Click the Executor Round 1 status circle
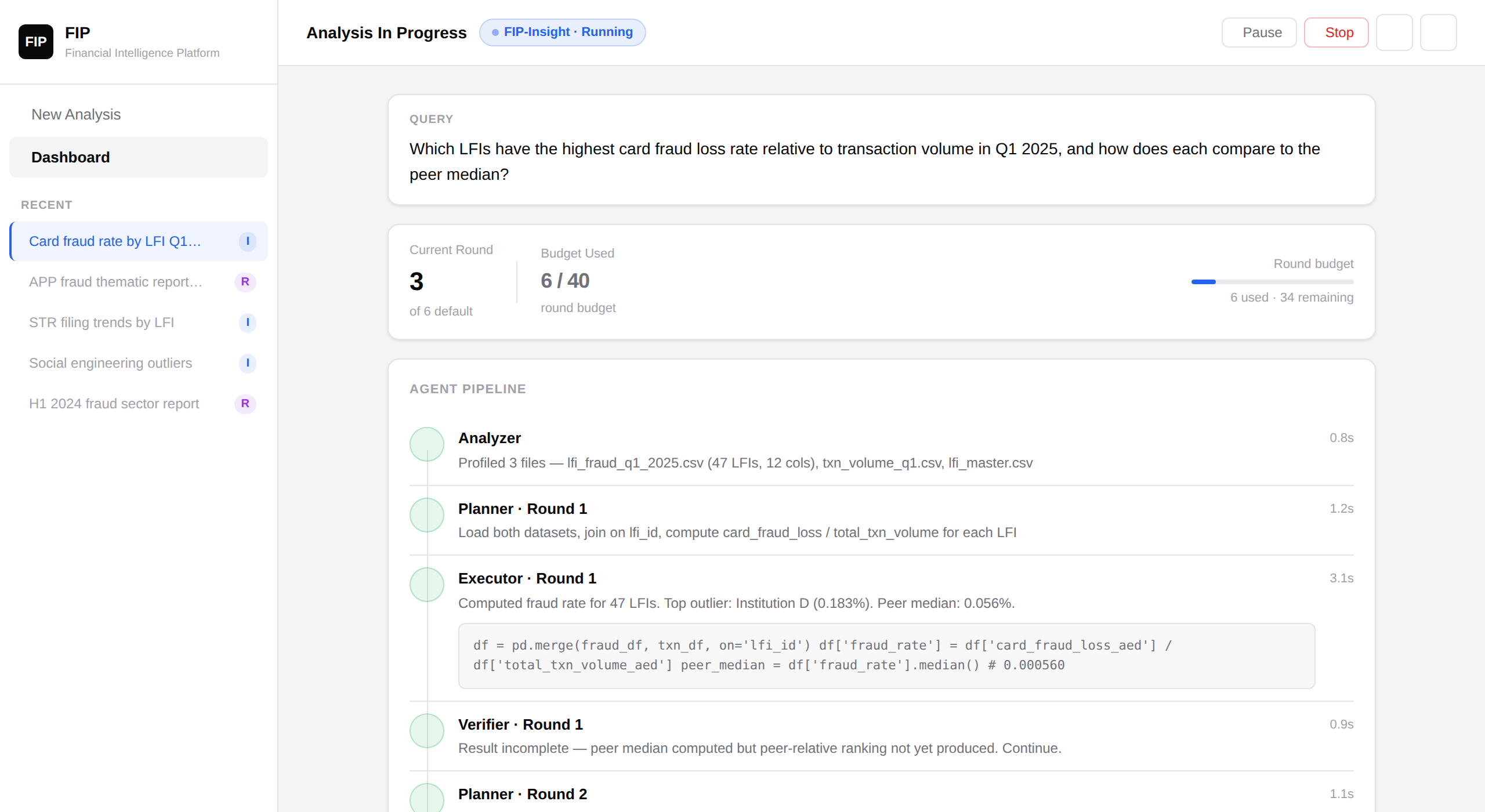The height and width of the screenshot is (812, 1485). point(427,585)
